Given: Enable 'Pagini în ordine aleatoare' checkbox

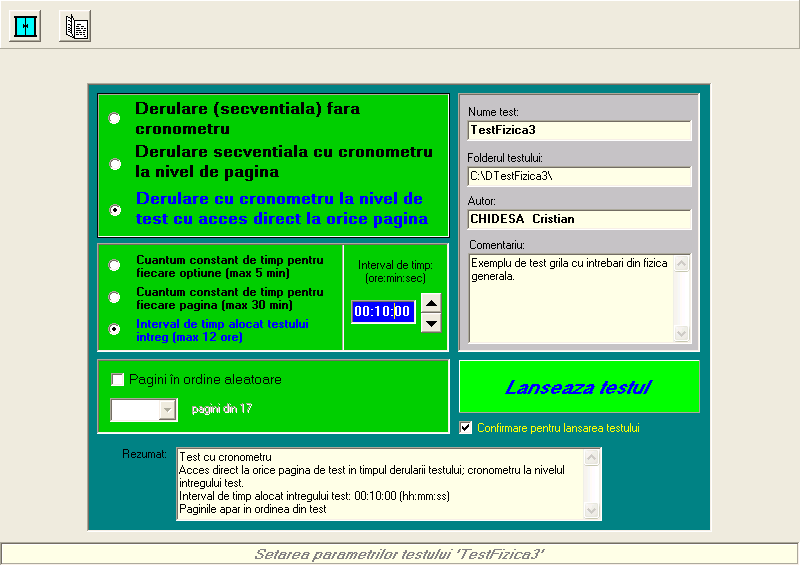Looking at the screenshot, I should pos(118,379).
